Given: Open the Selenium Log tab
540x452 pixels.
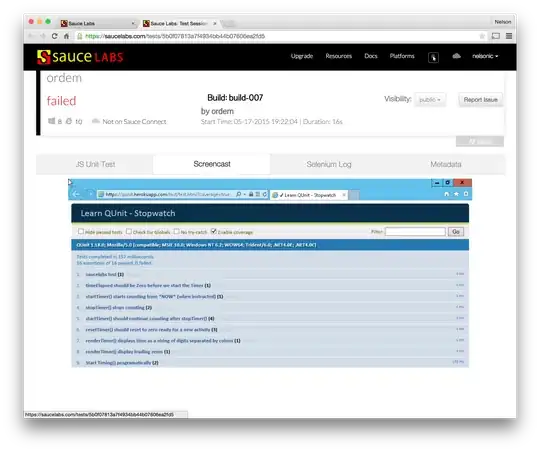Looking at the screenshot, I should click(x=329, y=164).
